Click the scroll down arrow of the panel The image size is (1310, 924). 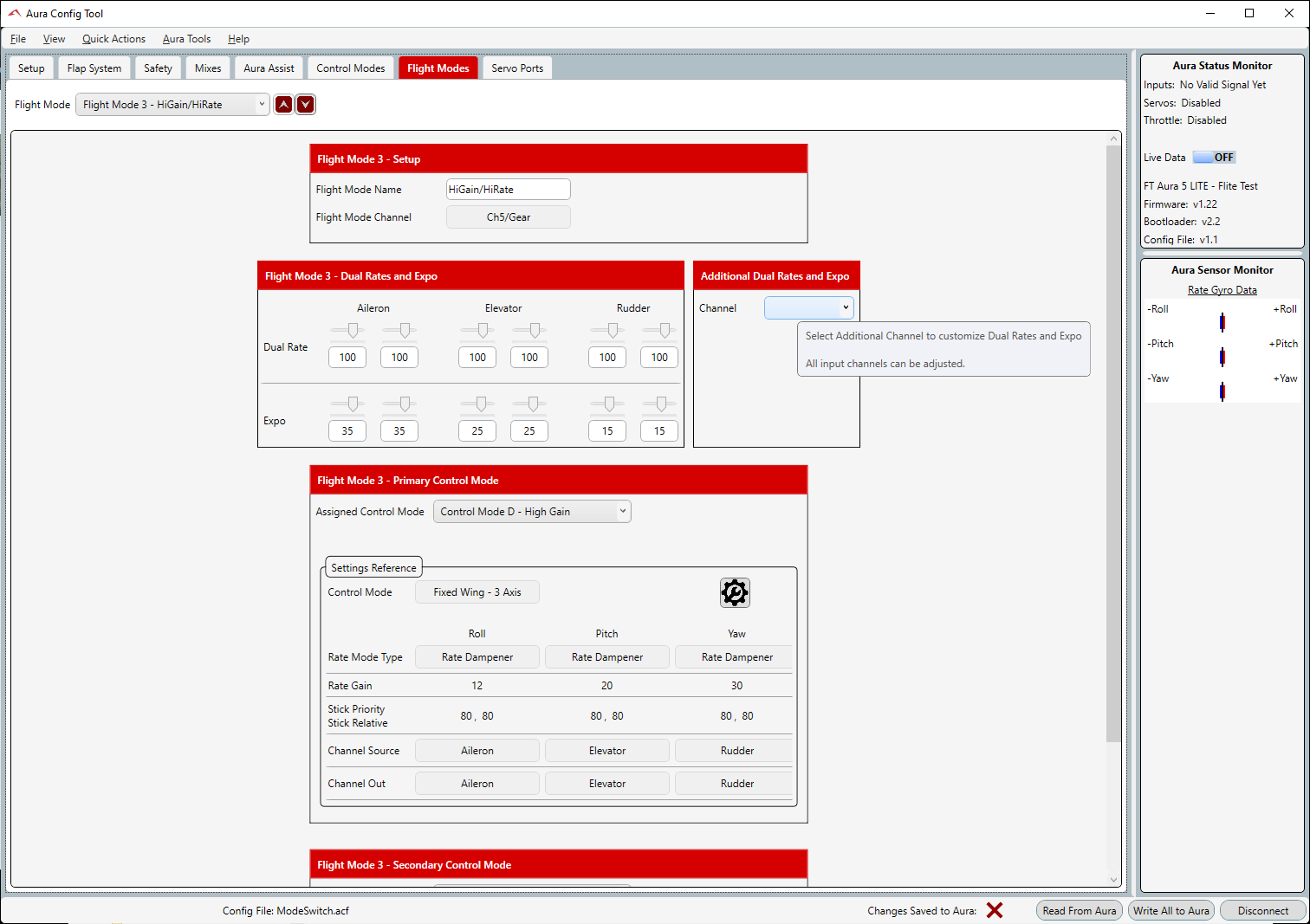1113,880
